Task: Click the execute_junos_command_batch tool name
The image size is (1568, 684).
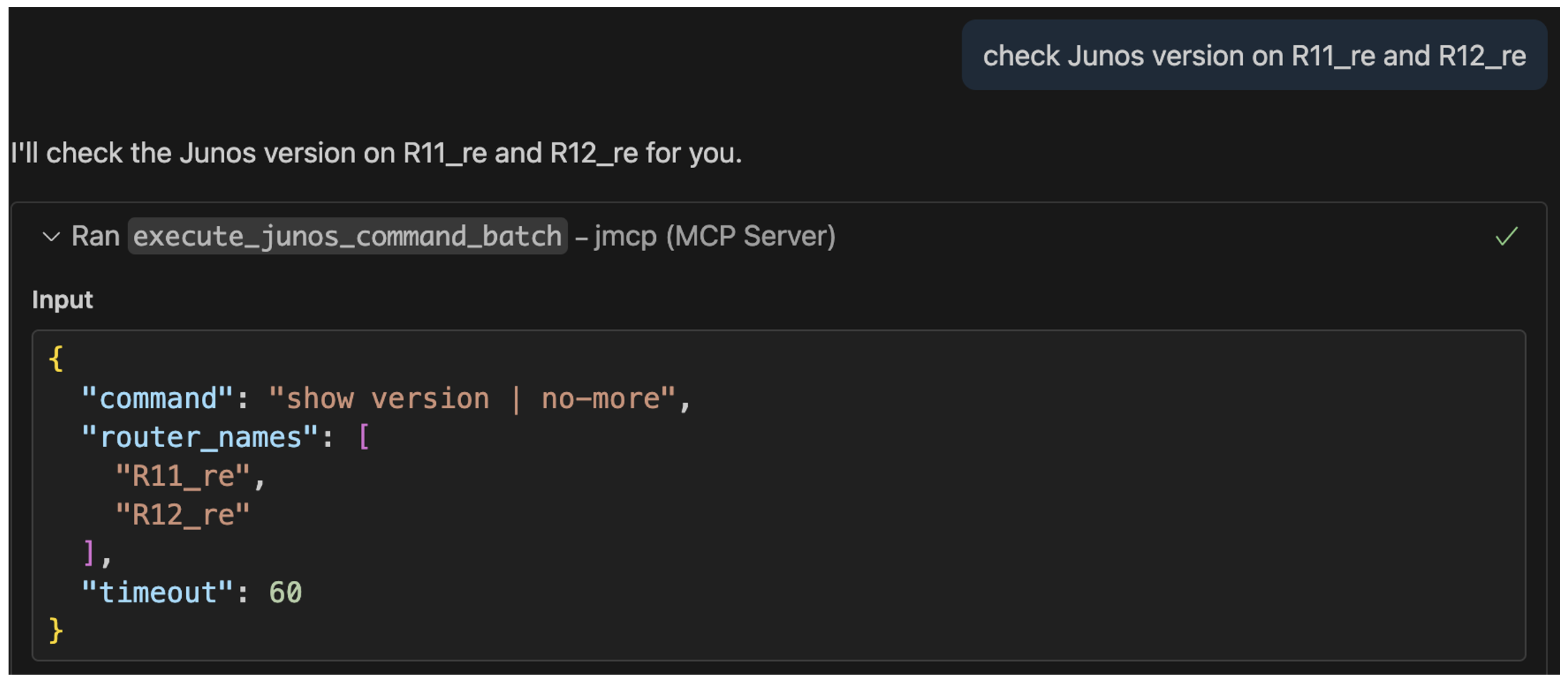Action: (347, 237)
